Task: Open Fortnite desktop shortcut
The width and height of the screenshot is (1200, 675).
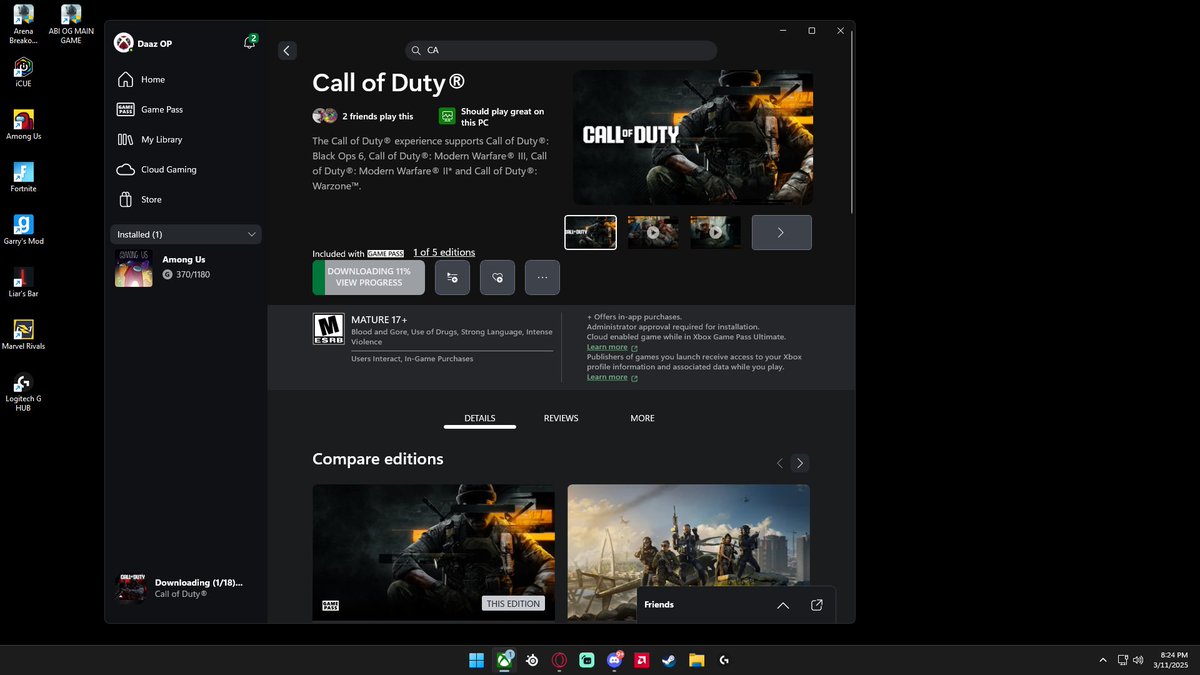Action: tap(23, 177)
